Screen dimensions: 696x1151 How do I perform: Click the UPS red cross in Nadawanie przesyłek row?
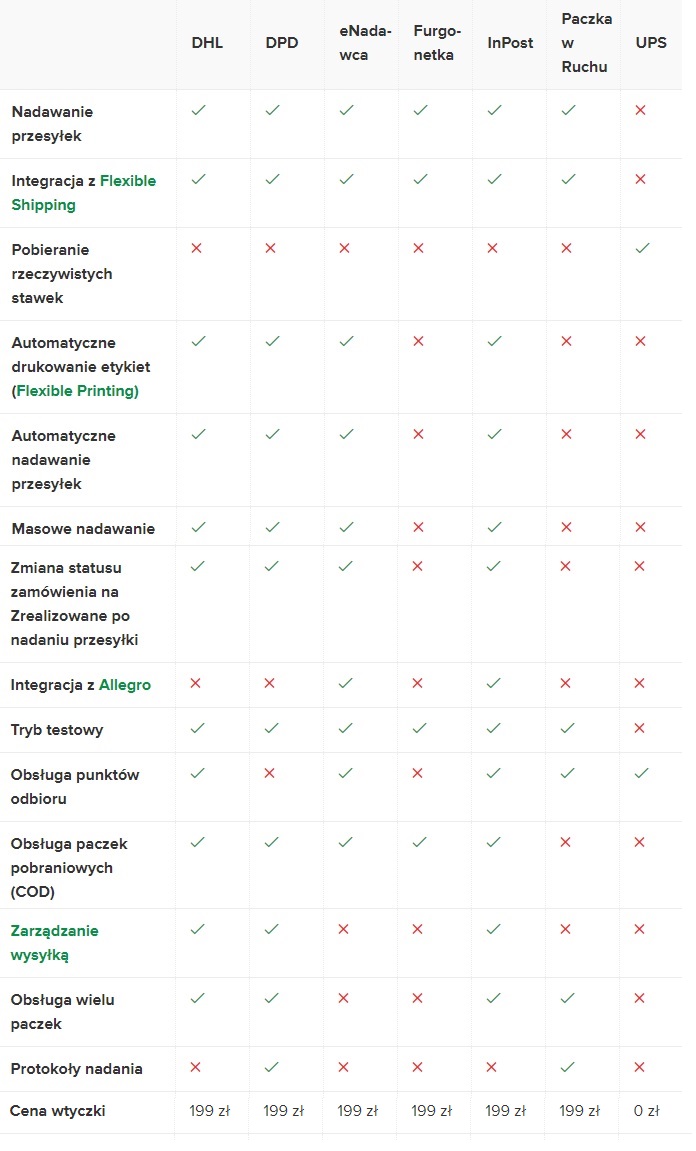coord(641,110)
